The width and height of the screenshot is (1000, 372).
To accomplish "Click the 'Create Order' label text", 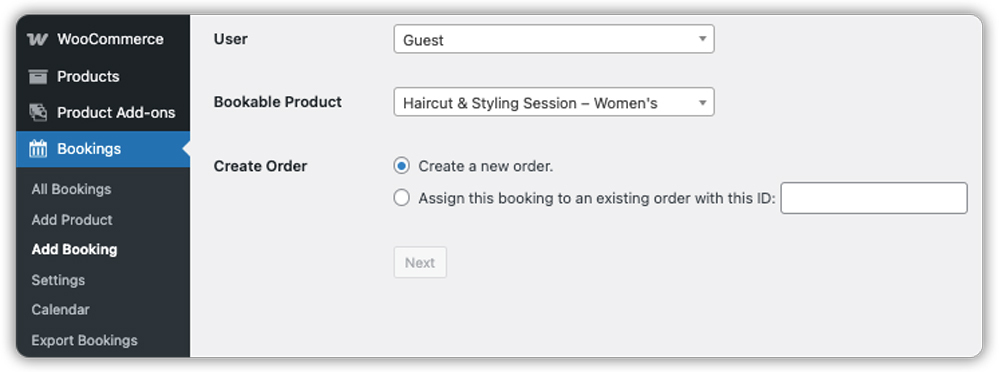I will [260, 167].
